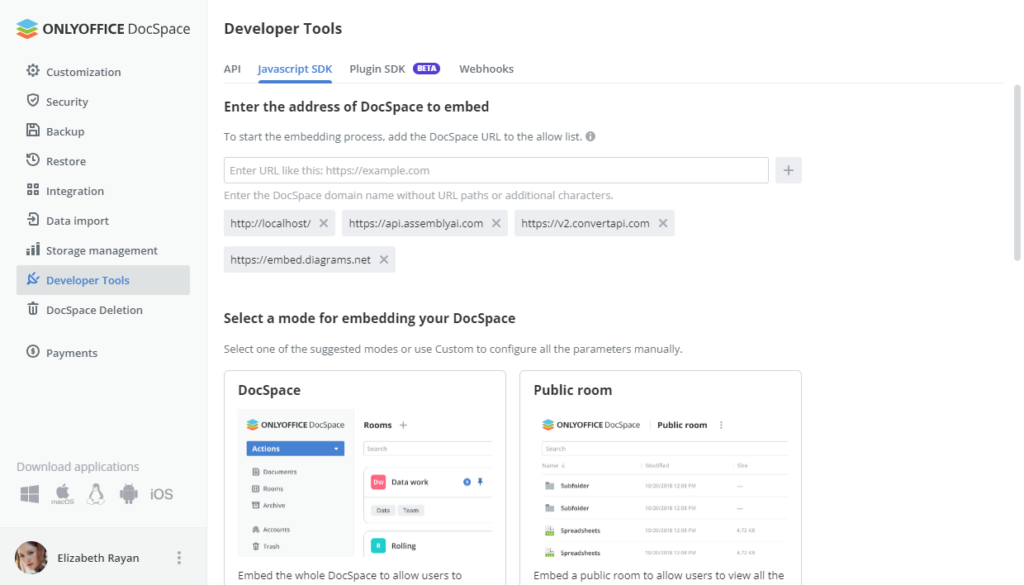
Task: Select the DocSpace embedding mode card
Action: coord(365,470)
